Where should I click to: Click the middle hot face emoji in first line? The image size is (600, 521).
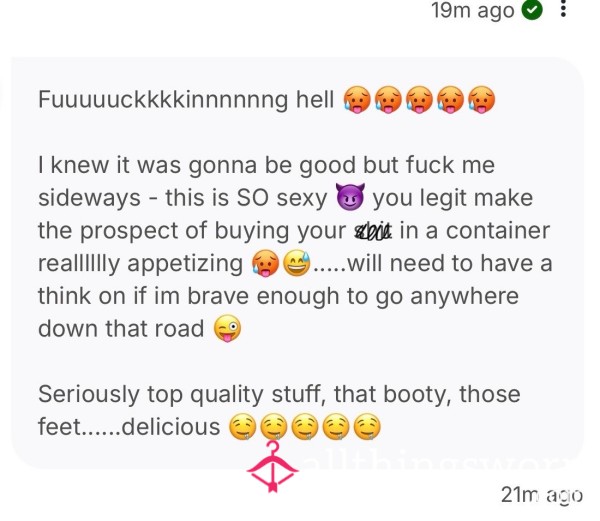(419, 100)
